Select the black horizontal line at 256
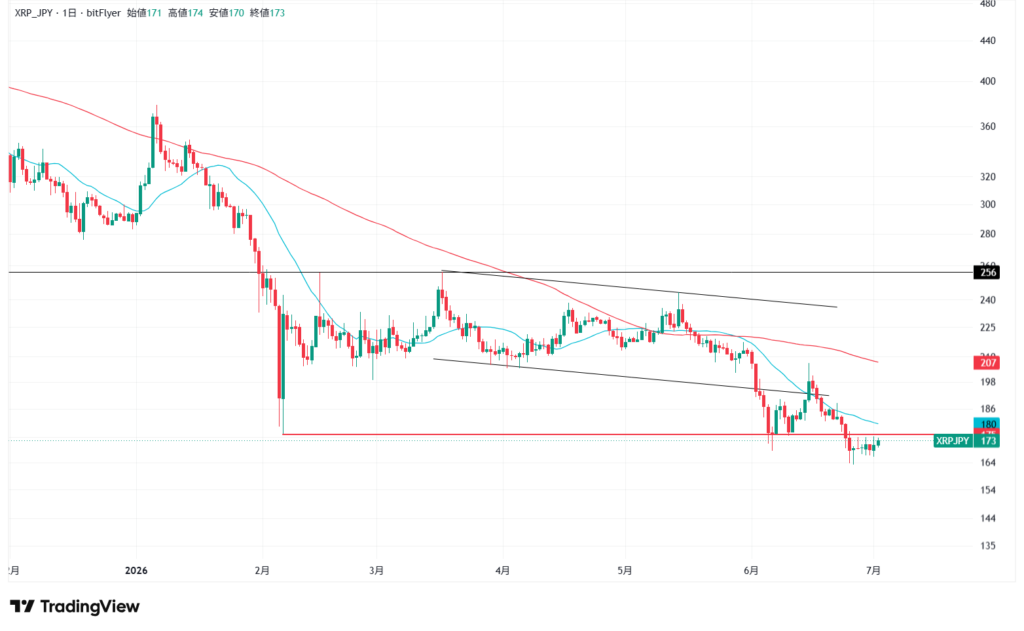The image size is (1024, 631). 490,272
